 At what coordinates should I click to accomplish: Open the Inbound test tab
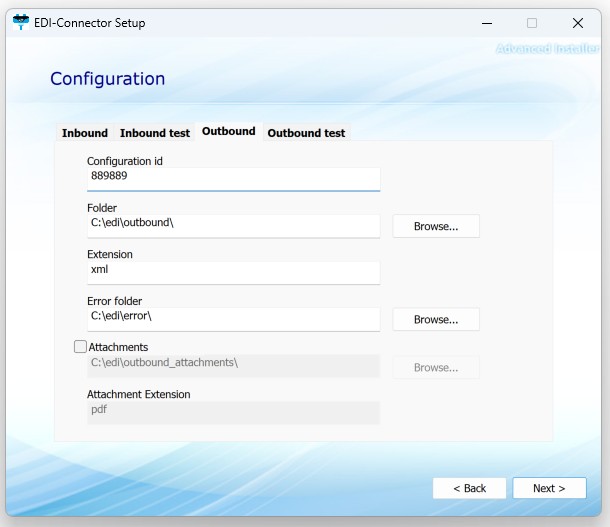pos(155,133)
